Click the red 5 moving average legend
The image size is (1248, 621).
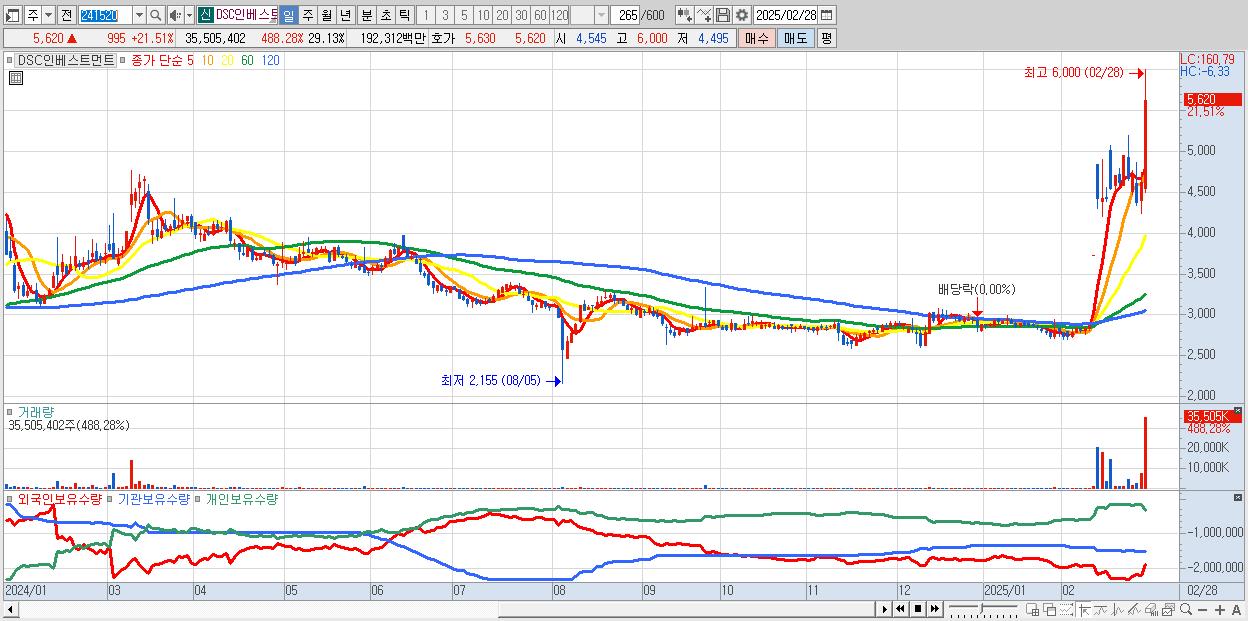coord(190,60)
